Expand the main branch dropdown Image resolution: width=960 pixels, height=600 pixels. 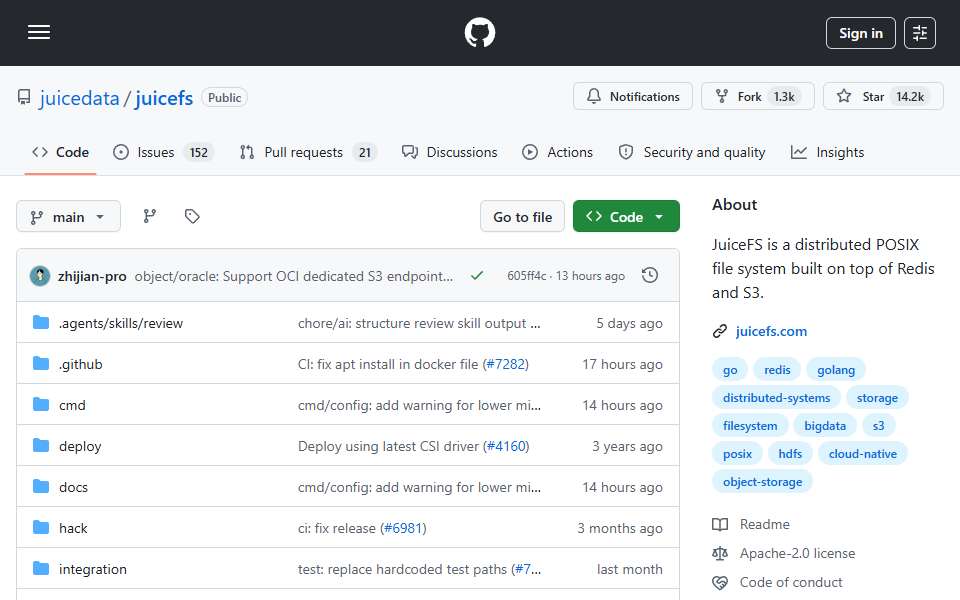[68, 217]
